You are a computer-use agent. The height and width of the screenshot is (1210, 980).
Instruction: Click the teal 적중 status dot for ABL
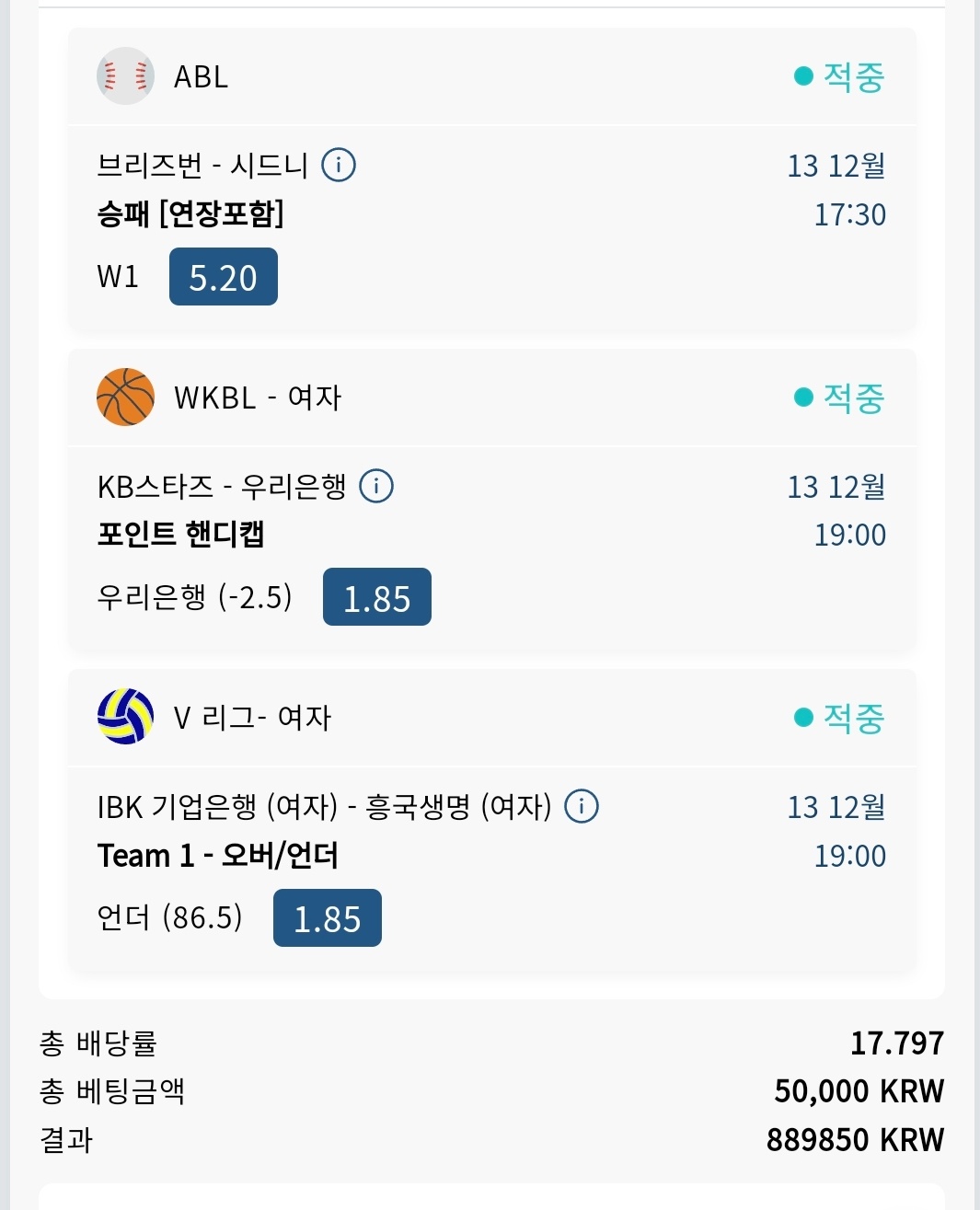(x=803, y=76)
